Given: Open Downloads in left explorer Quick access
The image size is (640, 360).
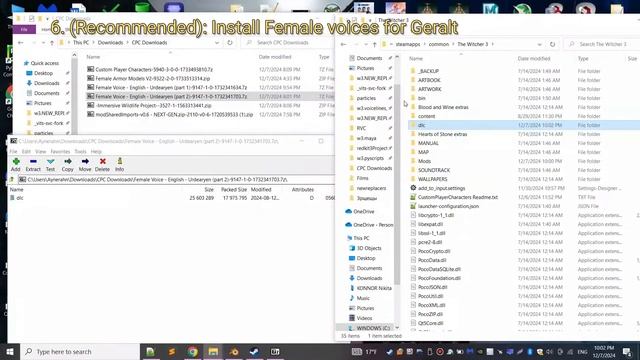Looking at the screenshot, I should [46, 83].
